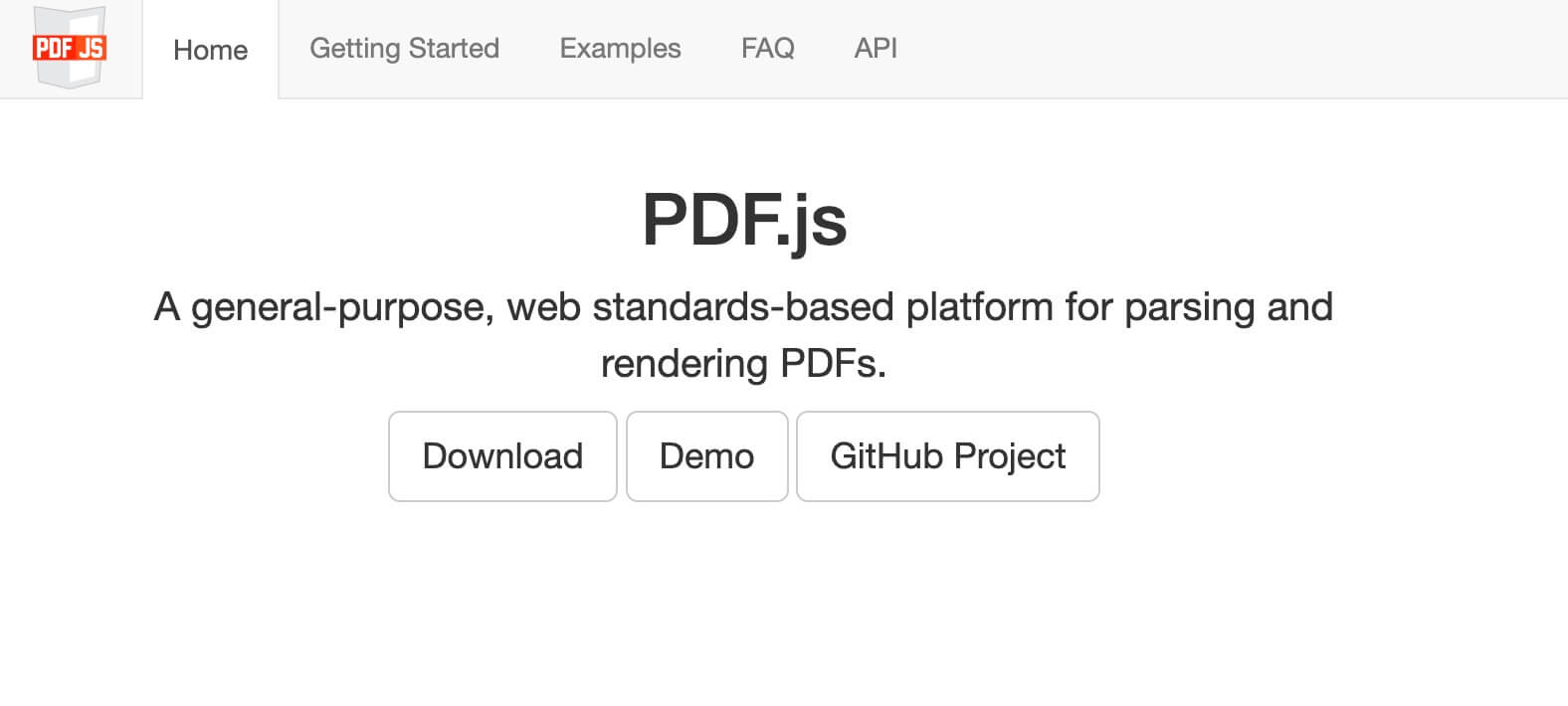Select the Home tab

(x=210, y=50)
